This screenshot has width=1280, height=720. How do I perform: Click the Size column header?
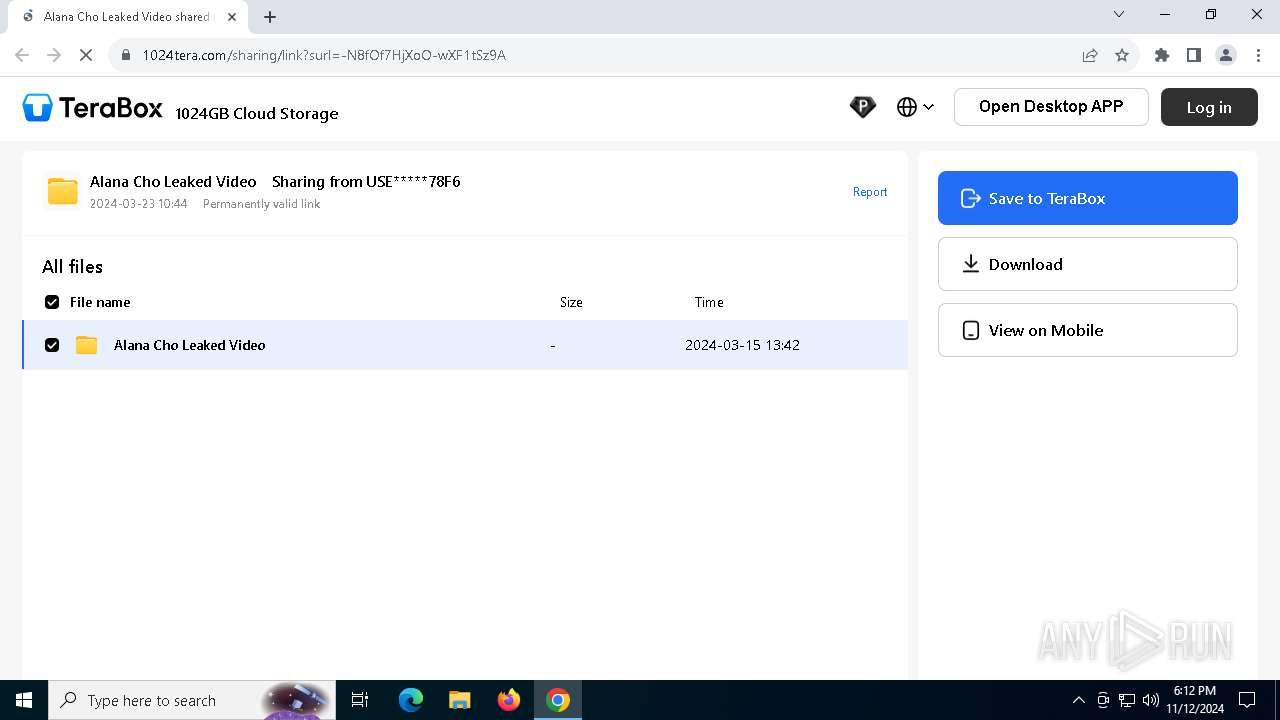pyautogui.click(x=571, y=302)
